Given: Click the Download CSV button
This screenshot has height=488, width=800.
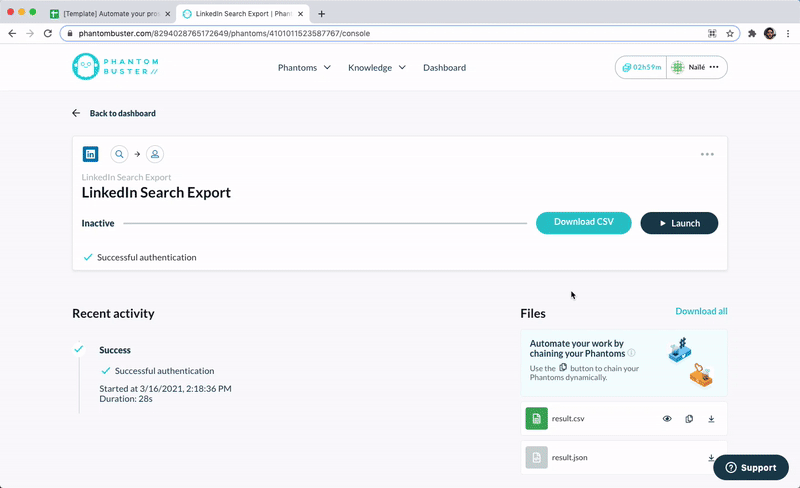Looking at the screenshot, I should coord(584,223).
